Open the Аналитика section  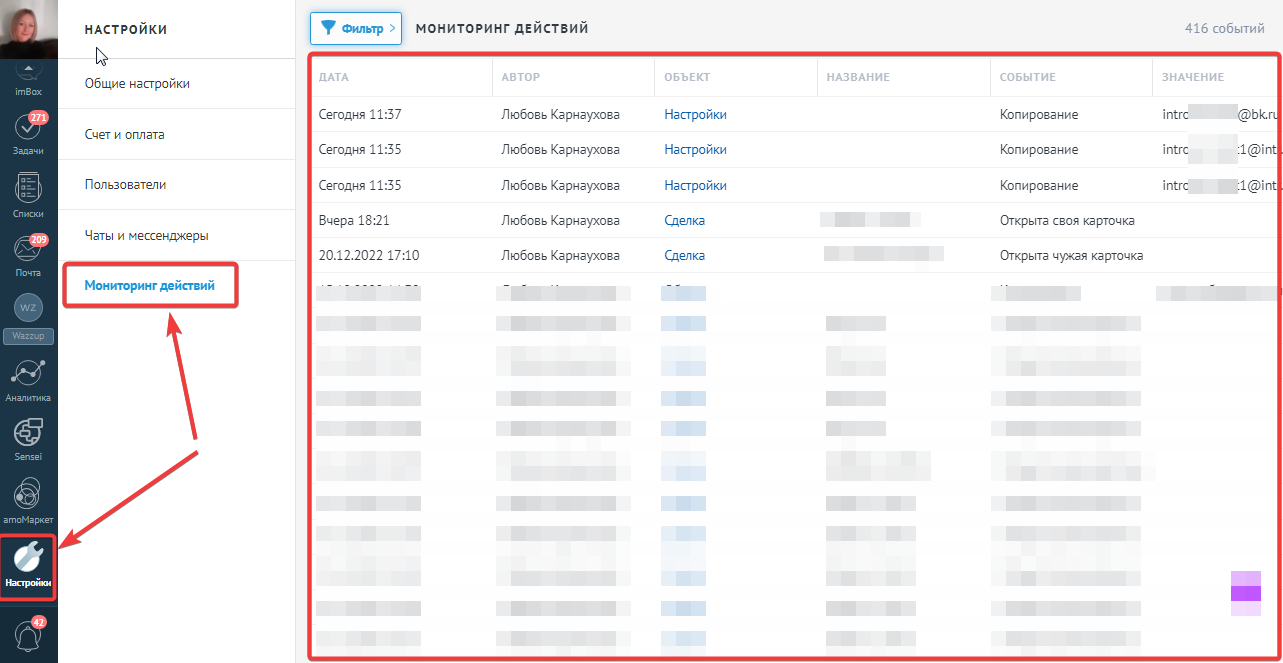coord(28,381)
